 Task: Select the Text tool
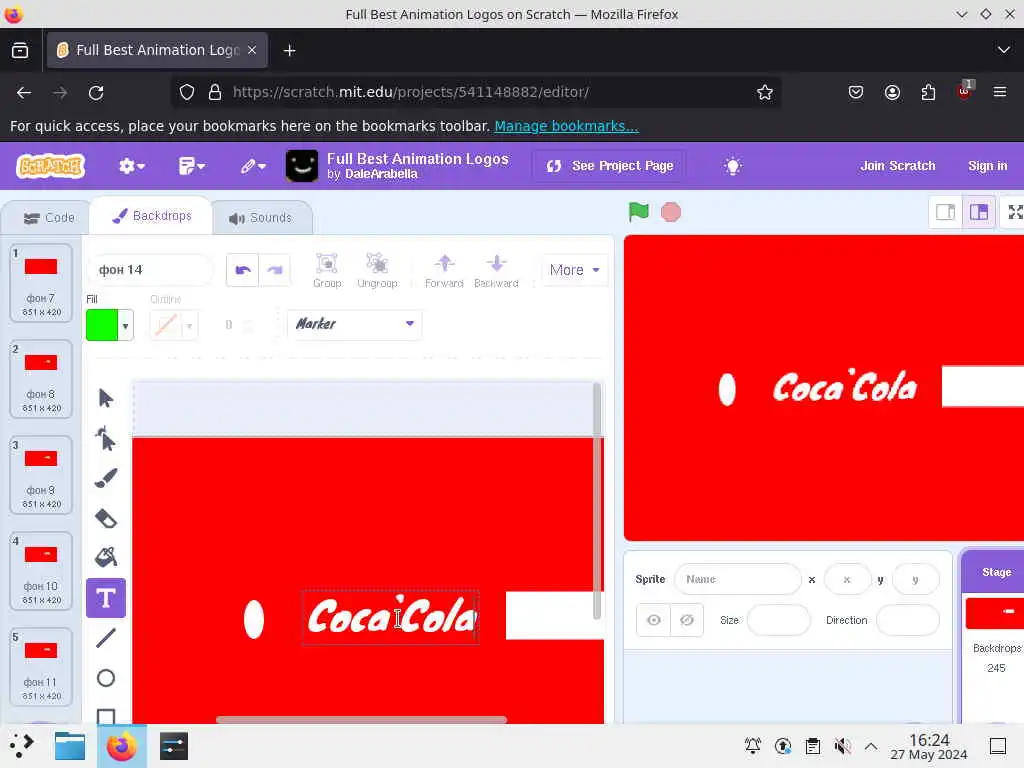(x=105, y=598)
